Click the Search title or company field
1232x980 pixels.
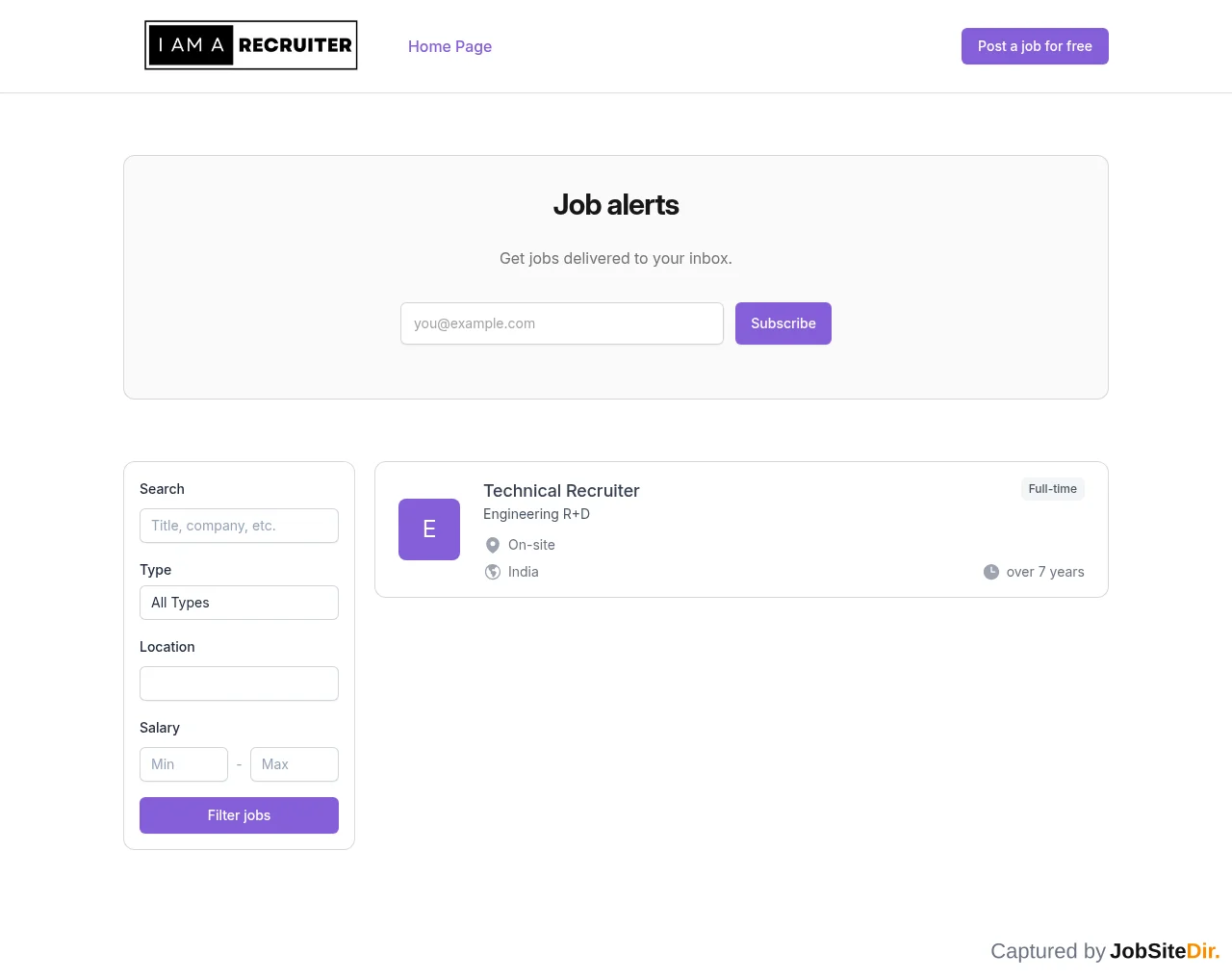pyautogui.click(x=239, y=526)
